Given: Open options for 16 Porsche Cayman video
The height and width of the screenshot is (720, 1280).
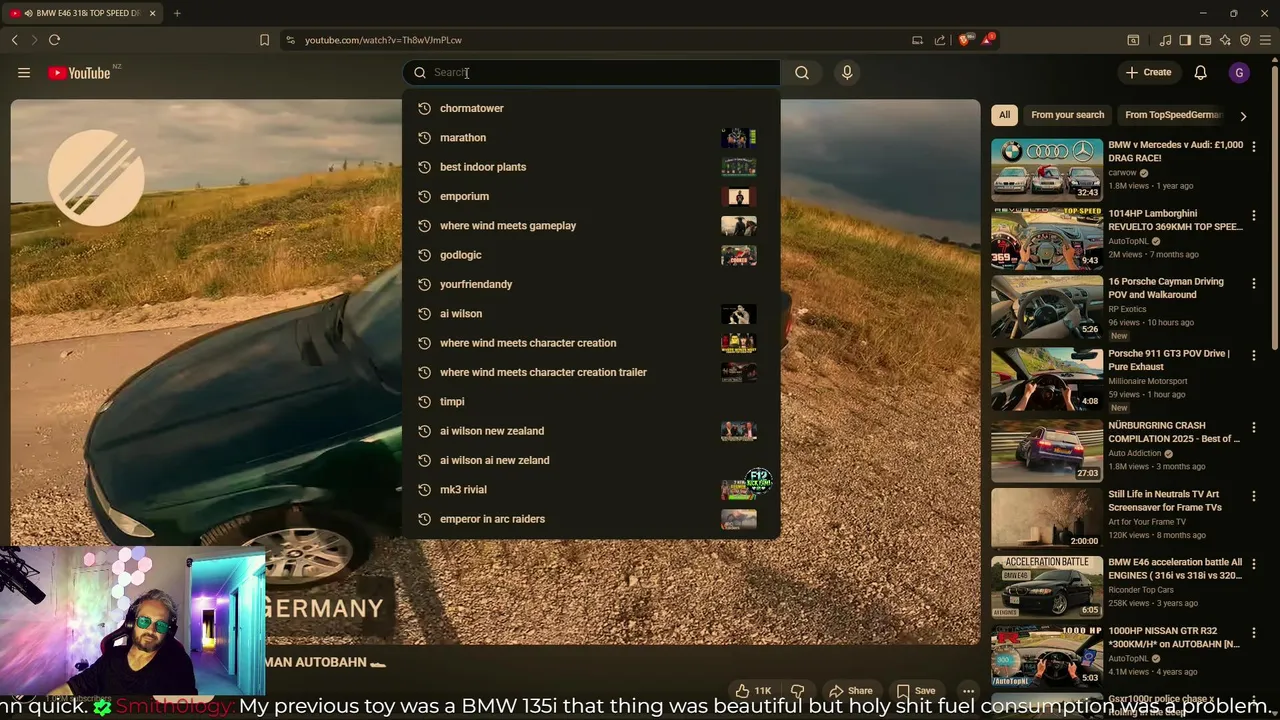Looking at the screenshot, I should pos(1254,283).
